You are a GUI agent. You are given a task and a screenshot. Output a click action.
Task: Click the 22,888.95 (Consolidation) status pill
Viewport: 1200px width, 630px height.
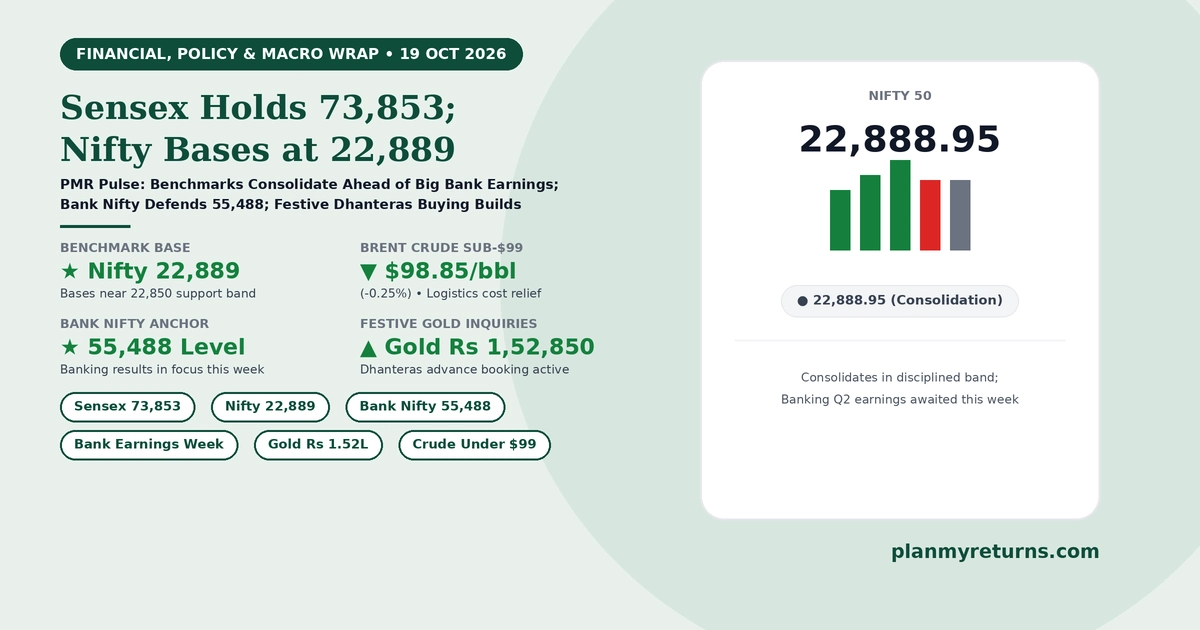coord(900,301)
